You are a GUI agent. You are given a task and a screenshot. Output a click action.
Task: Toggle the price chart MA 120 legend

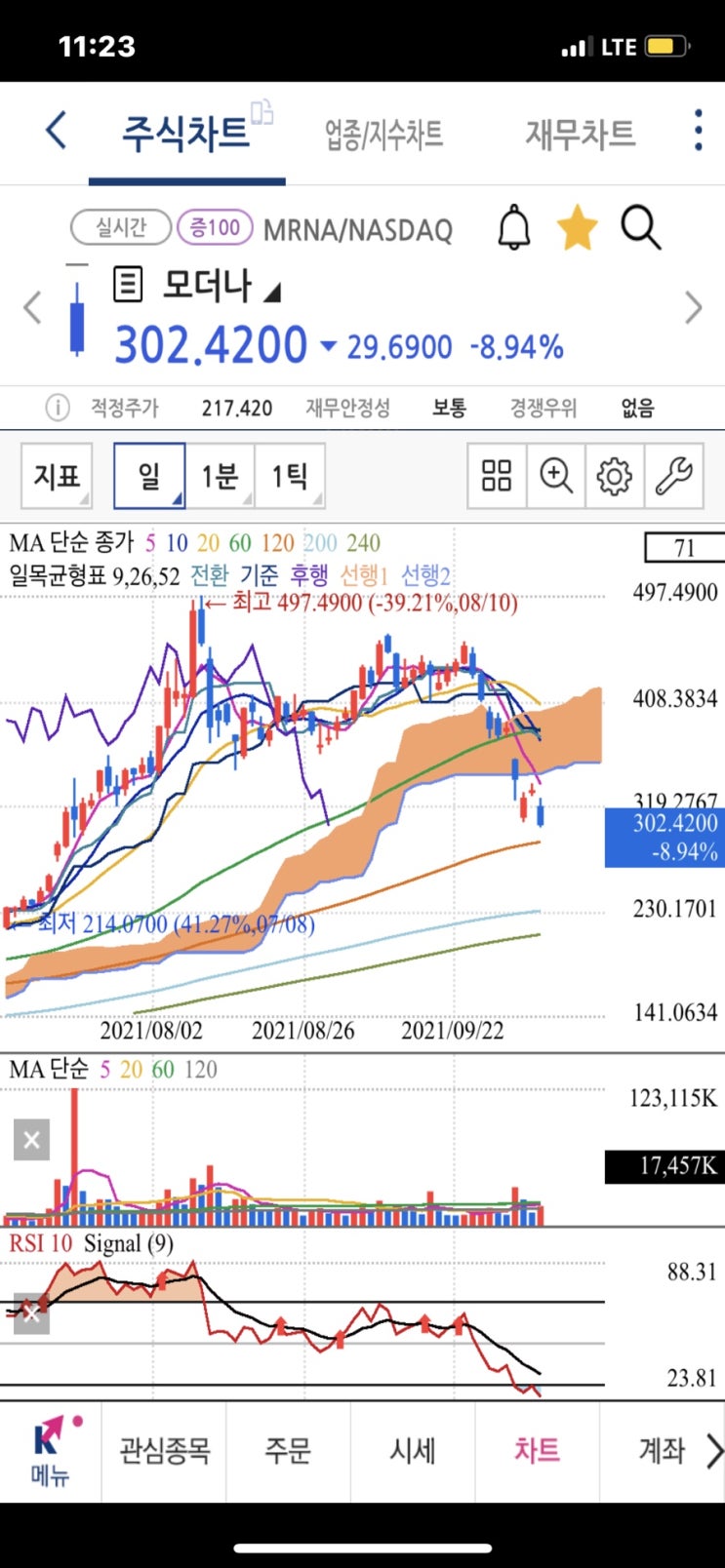277,543
